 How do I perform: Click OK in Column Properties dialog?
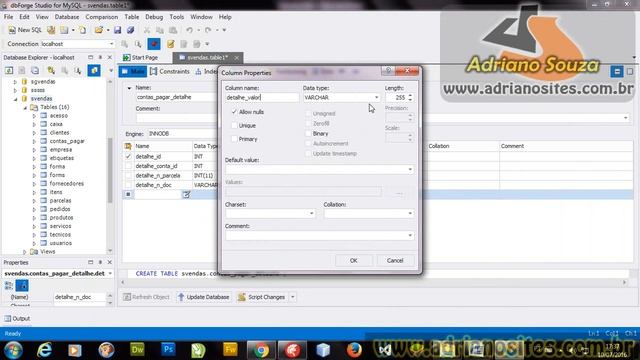[x=353, y=260]
